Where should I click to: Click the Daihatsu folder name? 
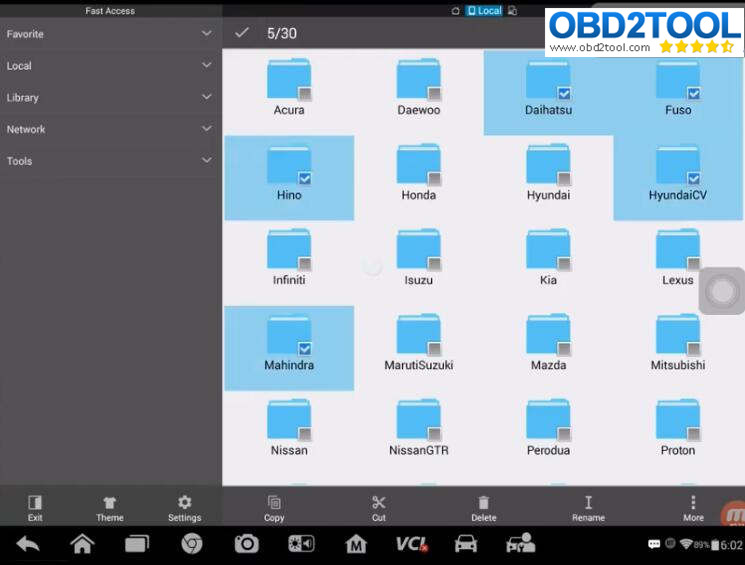coord(548,110)
